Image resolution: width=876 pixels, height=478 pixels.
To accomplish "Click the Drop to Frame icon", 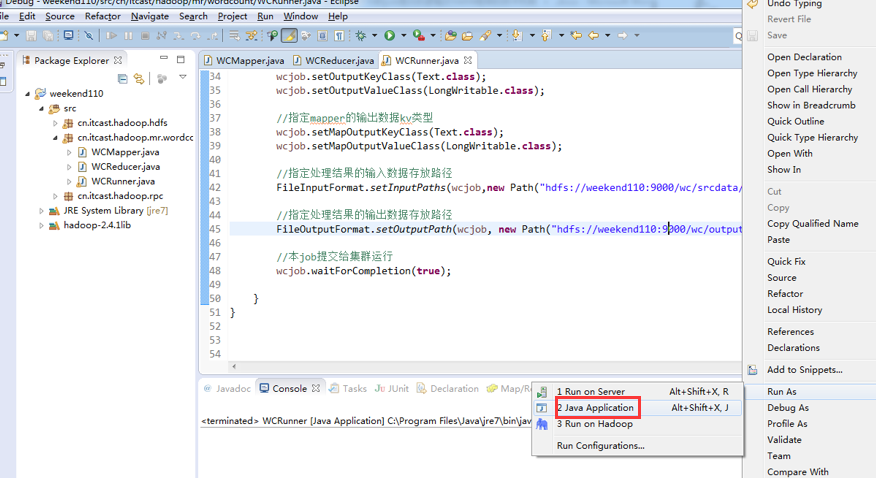I will [235, 36].
